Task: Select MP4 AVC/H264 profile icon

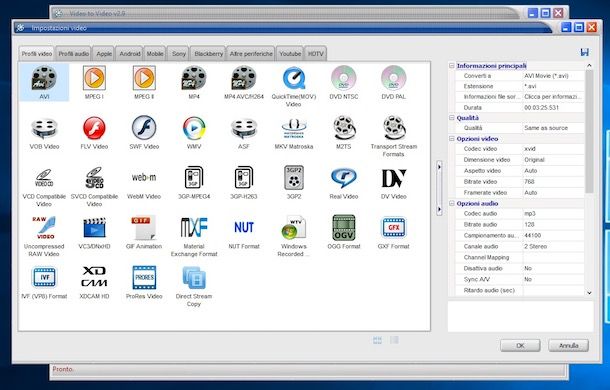Action: click(x=244, y=78)
